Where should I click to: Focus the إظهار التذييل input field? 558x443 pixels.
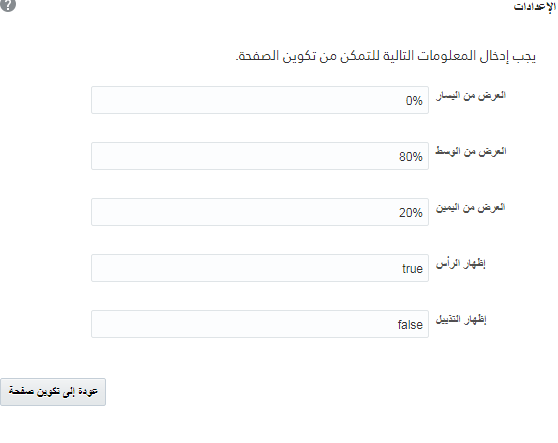tap(260, 324)
